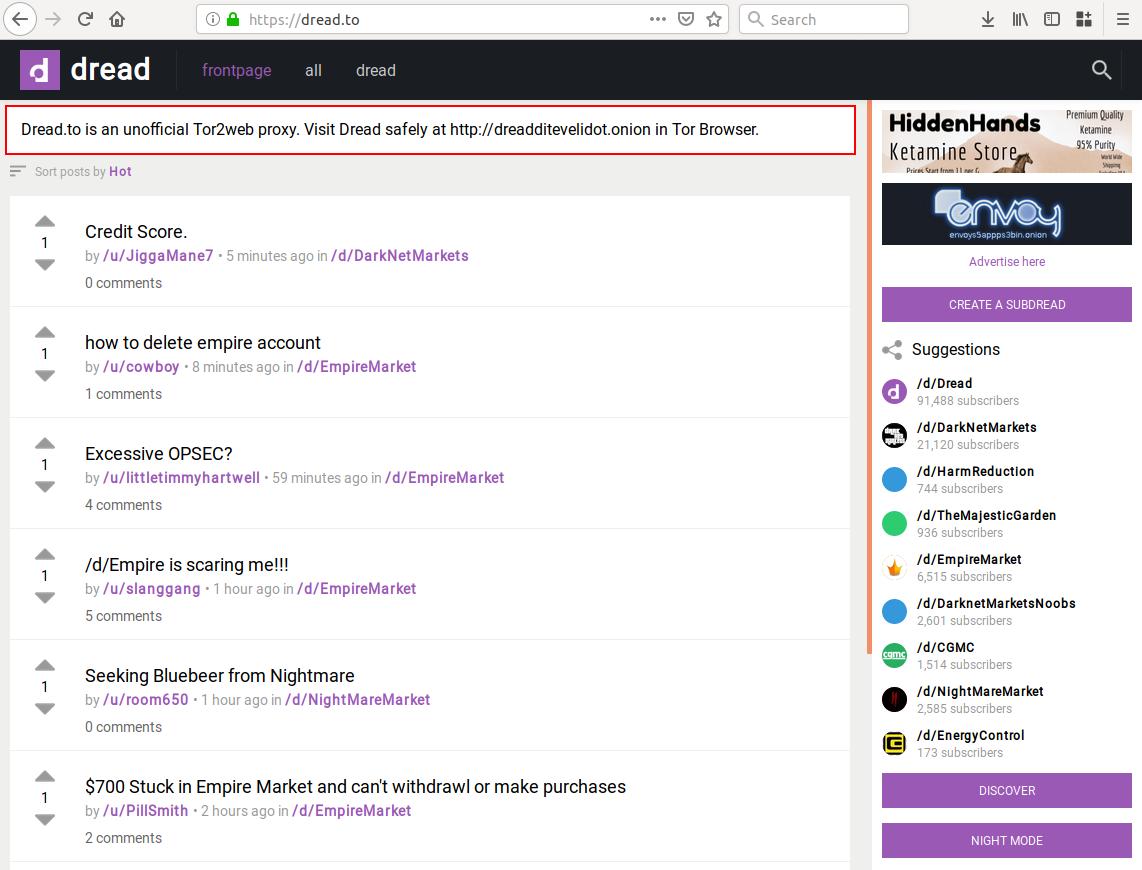Open the 'Credit Score.' post title

click(x=136, y=232)
